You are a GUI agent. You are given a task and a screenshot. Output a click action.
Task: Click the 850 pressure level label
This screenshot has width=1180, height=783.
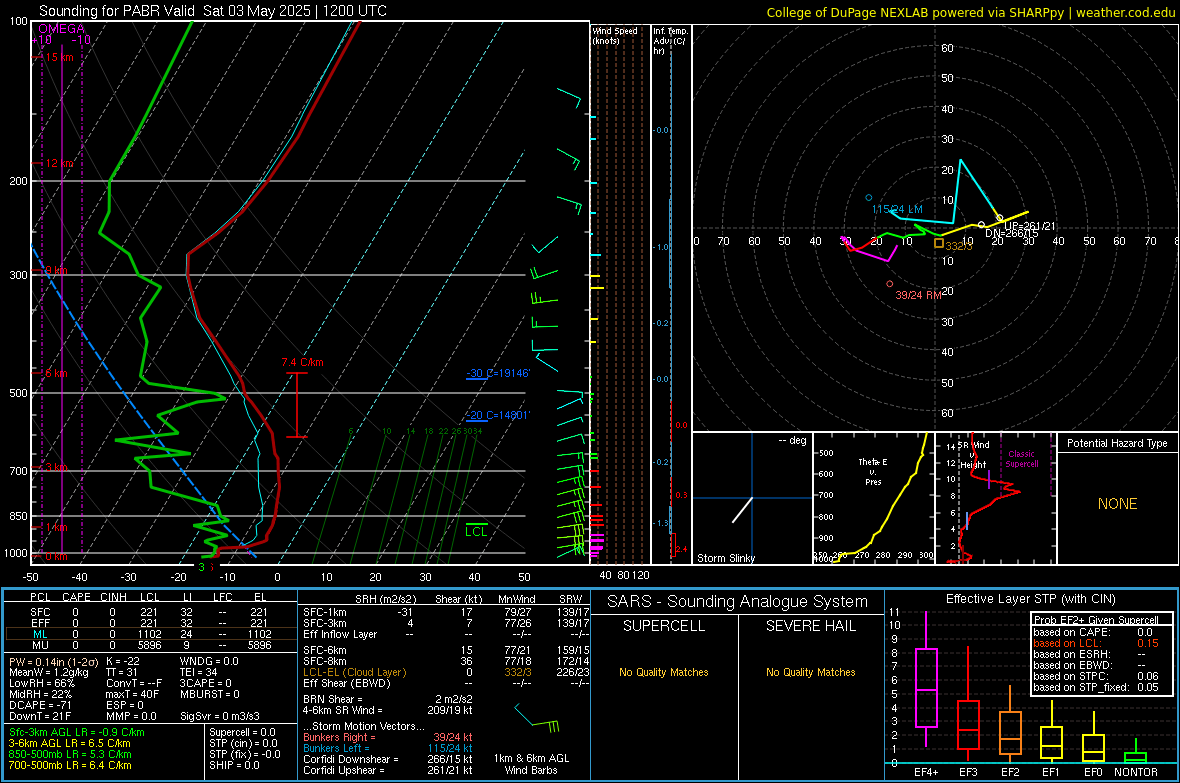18,516
